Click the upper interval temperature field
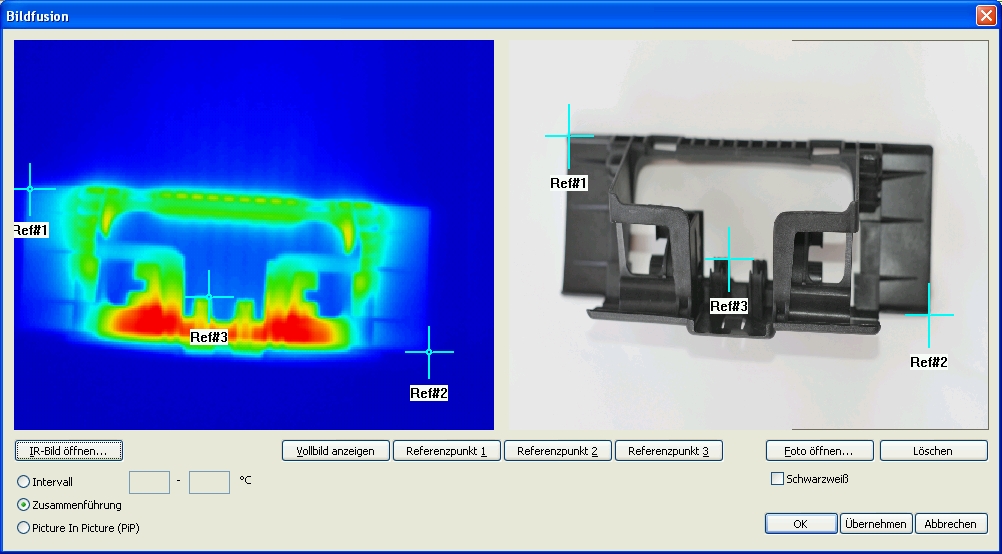The height and width of the screenshot is (554, 1002). coord(209,482)
